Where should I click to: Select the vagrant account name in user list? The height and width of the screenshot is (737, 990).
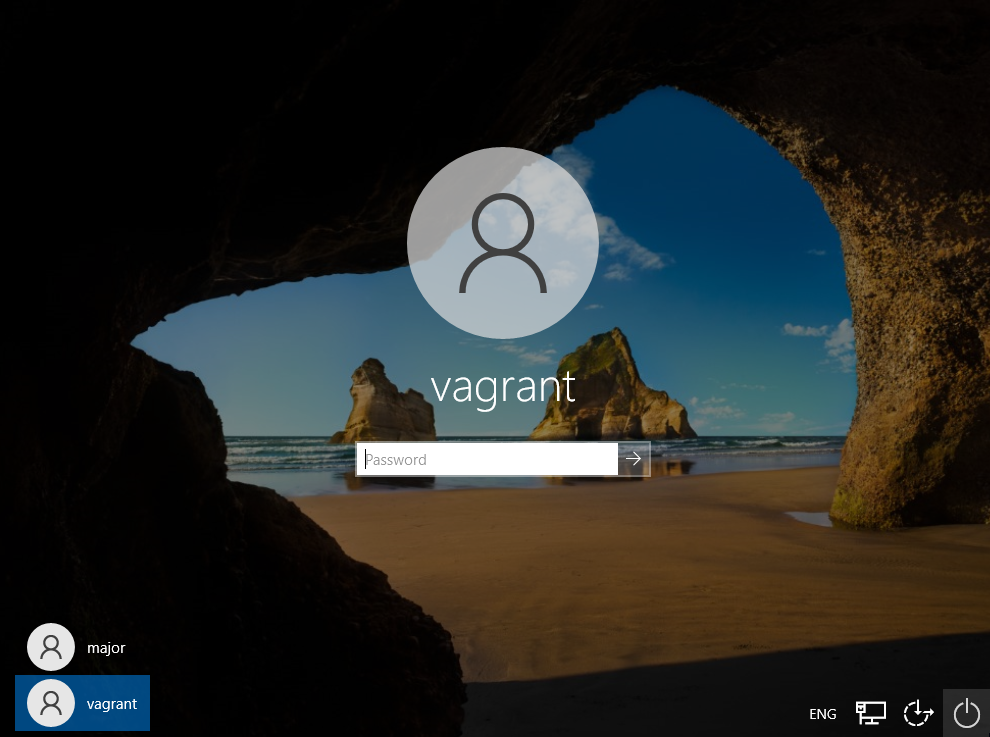pyautogui.click(x=112, y=704)
